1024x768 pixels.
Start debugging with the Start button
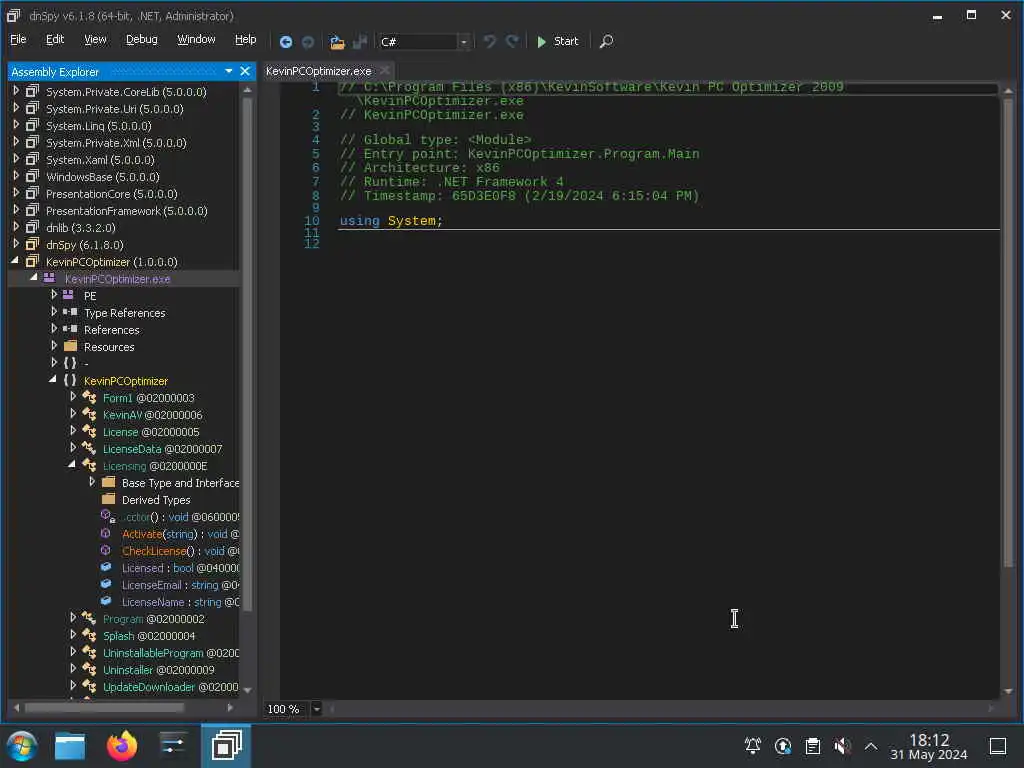pos(558,41)
